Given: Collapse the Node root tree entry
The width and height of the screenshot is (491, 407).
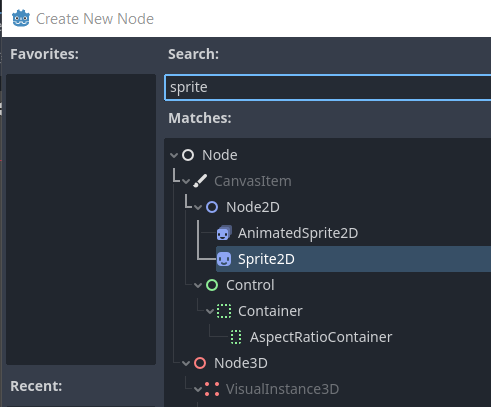Looking at the screenshot, I should tap(174, 155).
